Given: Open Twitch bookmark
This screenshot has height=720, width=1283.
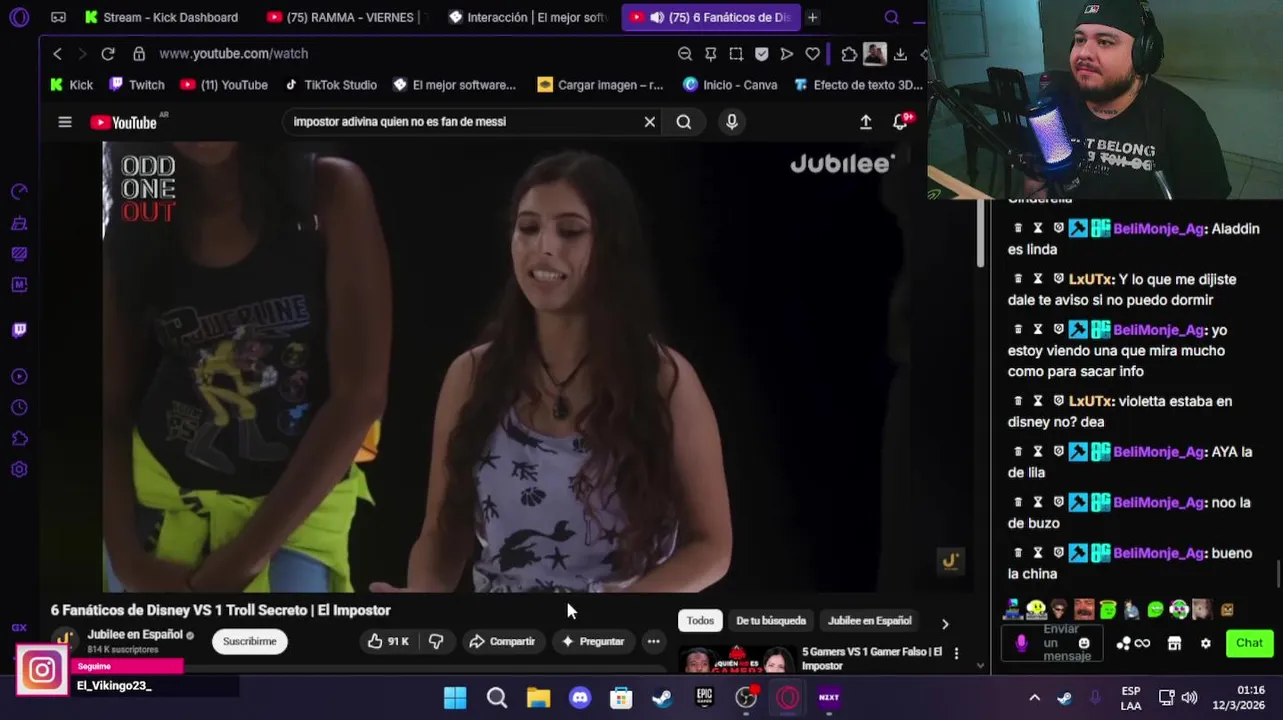Looking at the screenshot, I should [x=137, y=85].
